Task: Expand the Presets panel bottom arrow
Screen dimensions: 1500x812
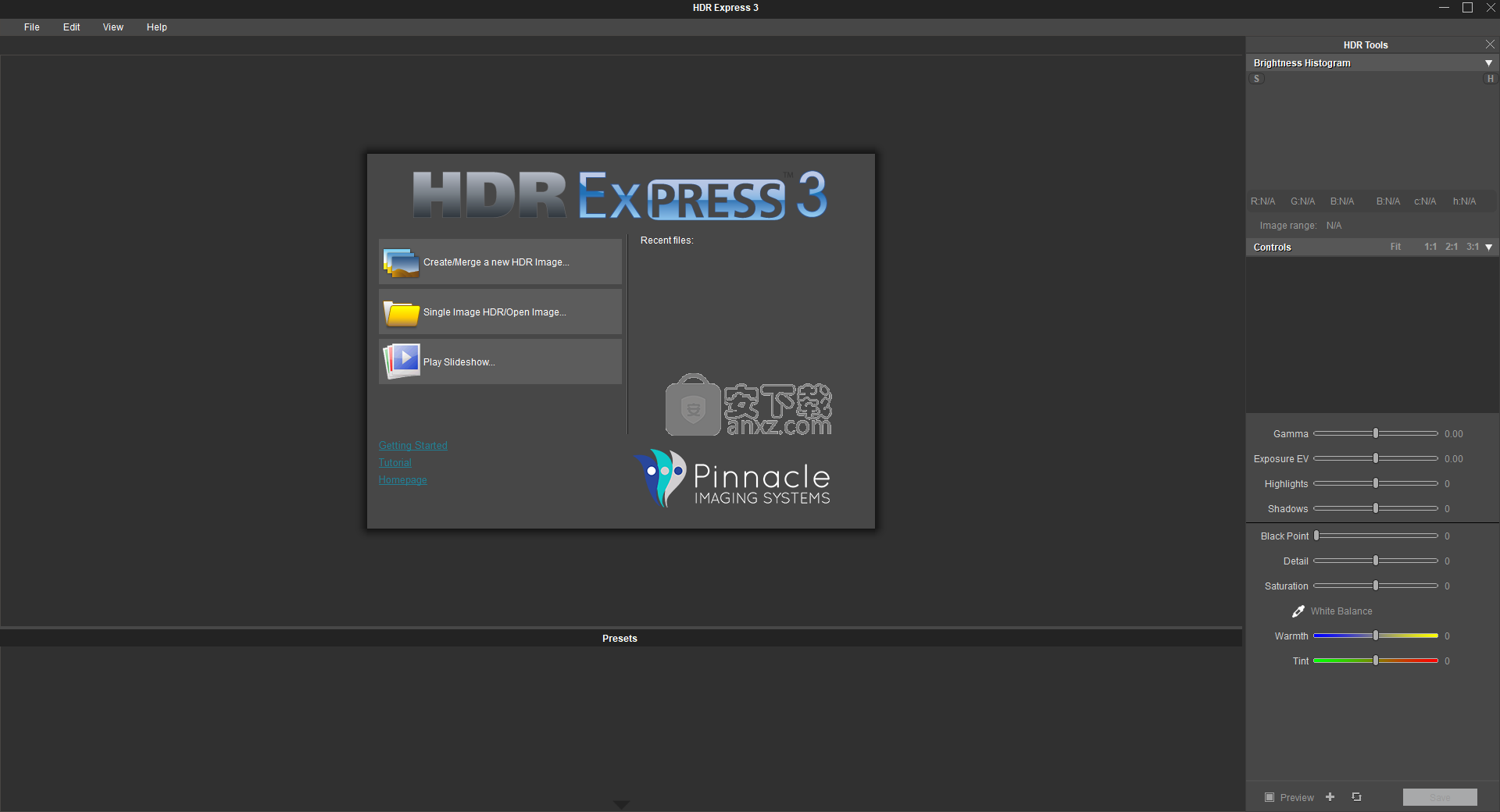Action: 621,804
